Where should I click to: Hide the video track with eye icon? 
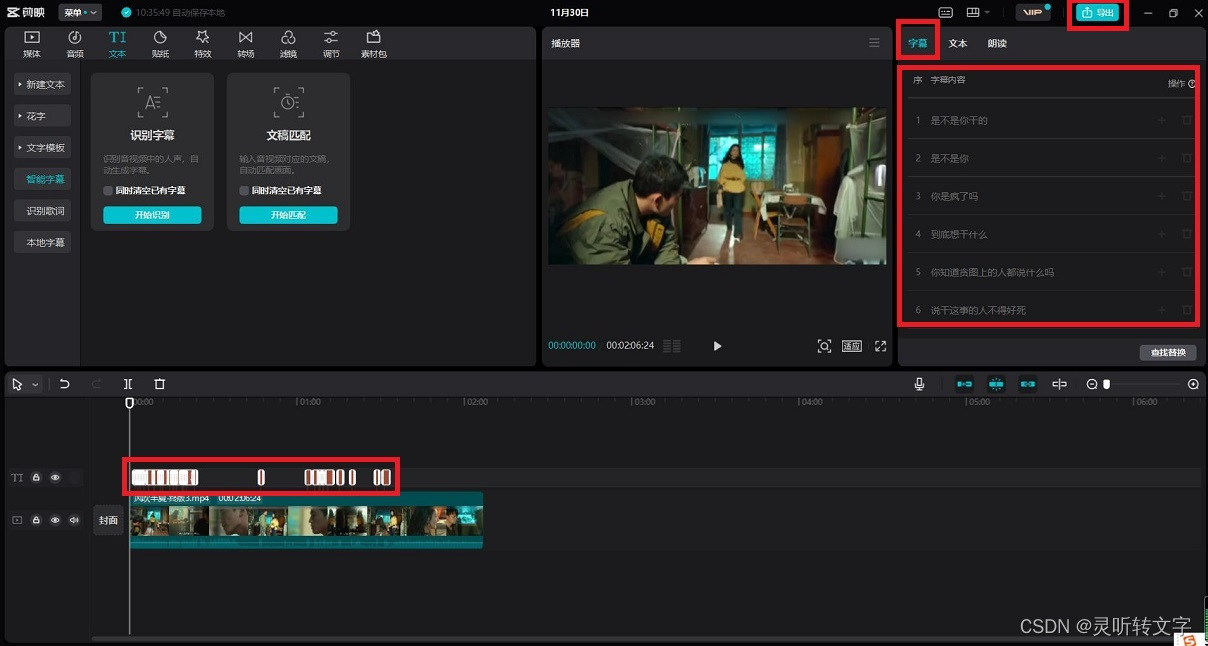pyautogui.click(x=55, y=520)
